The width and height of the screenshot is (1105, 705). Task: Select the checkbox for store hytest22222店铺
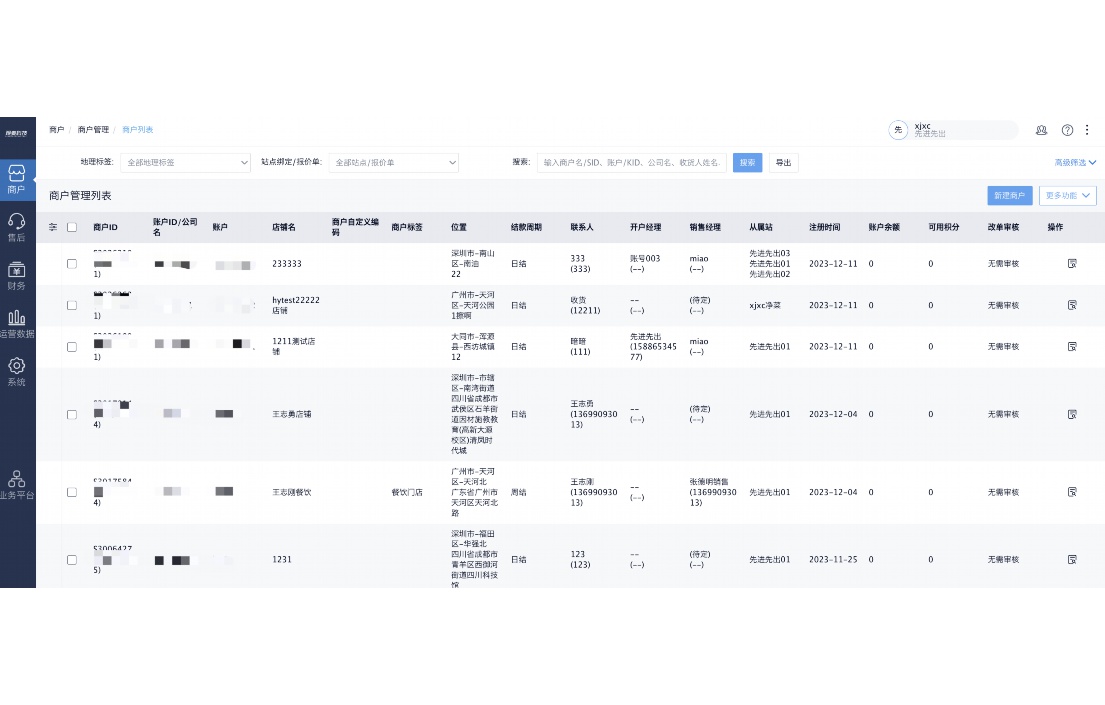click(x=72, y=305)
